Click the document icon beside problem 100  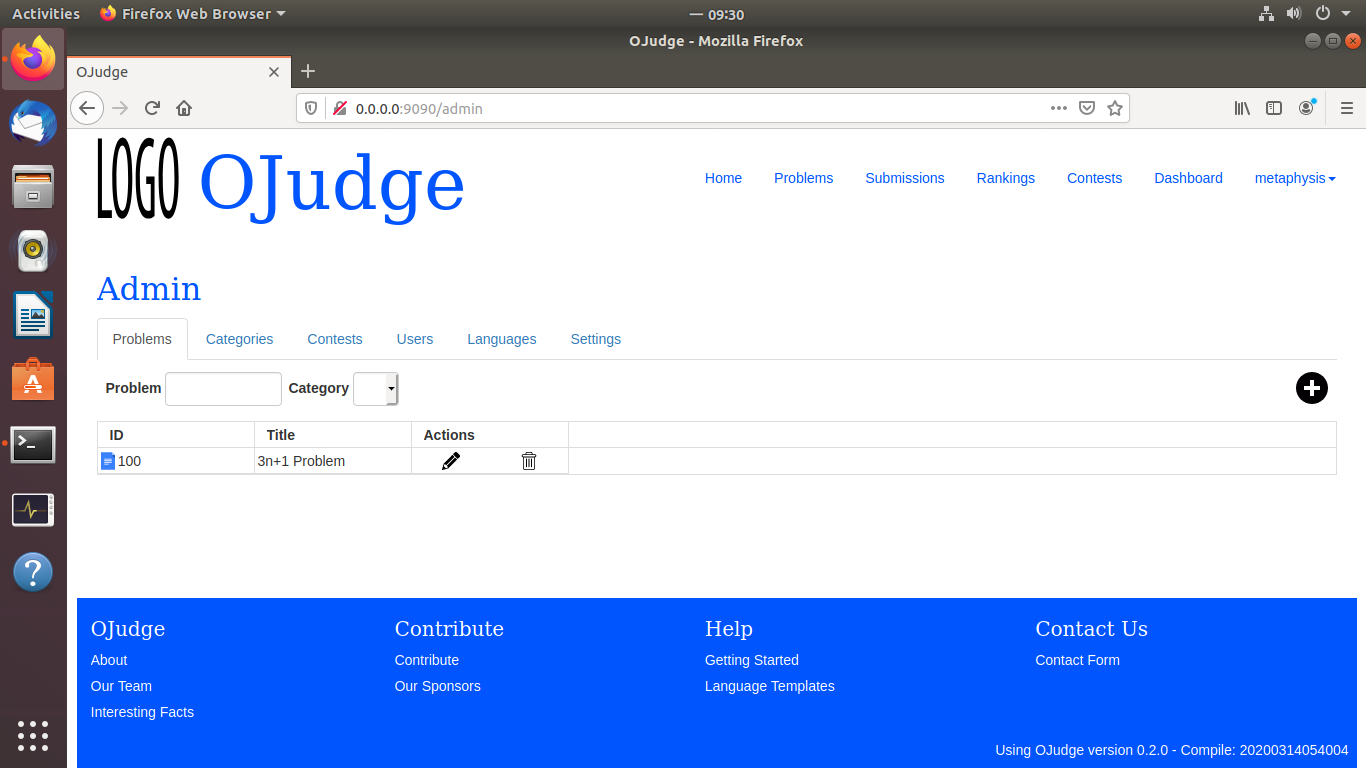[x=108, y=461]
